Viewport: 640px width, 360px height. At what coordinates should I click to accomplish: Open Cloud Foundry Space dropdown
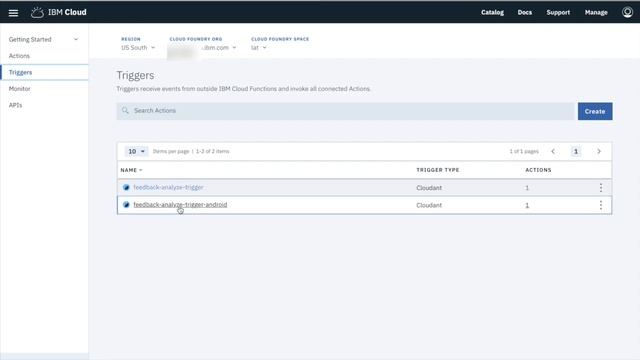[258, 48]
